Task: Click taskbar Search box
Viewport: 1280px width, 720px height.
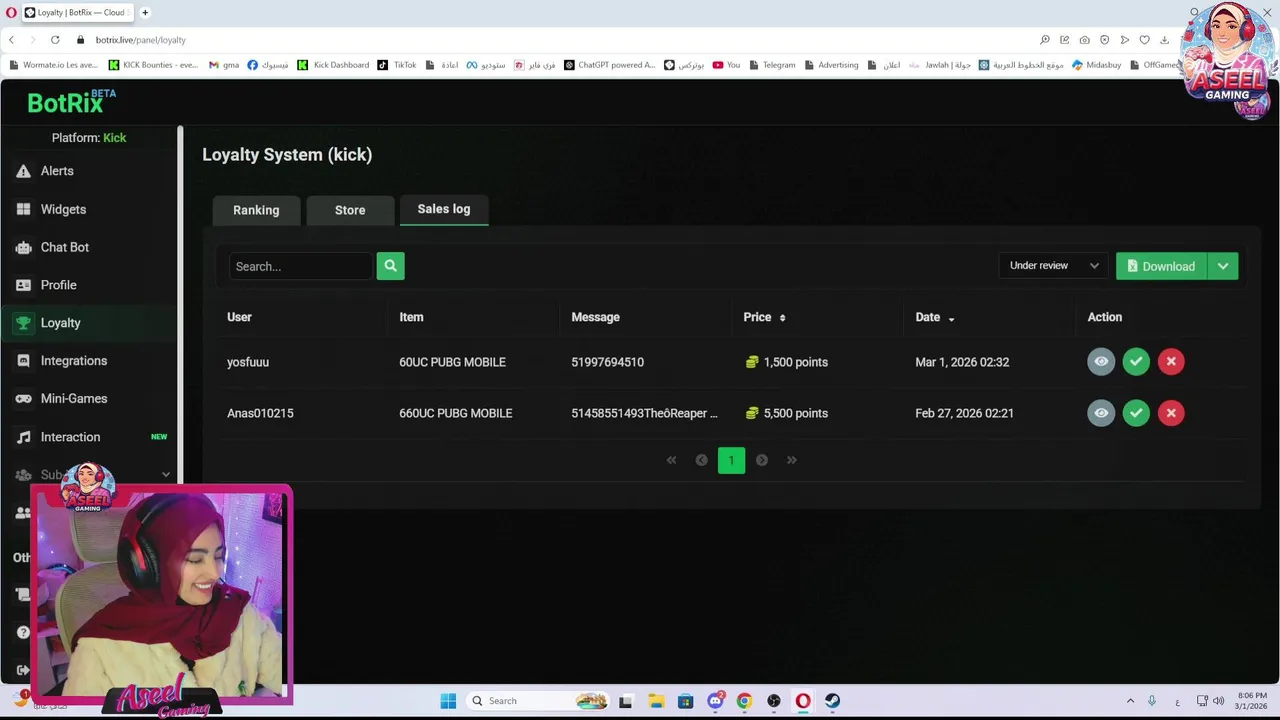Action: (538, 701)
